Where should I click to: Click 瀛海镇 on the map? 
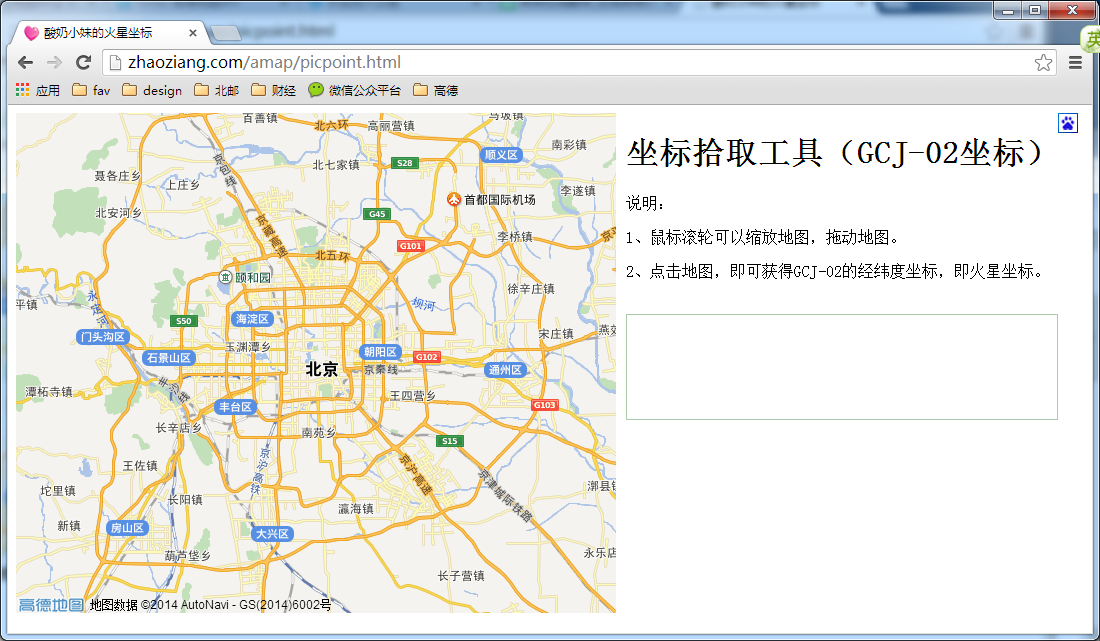pos(356,508)
